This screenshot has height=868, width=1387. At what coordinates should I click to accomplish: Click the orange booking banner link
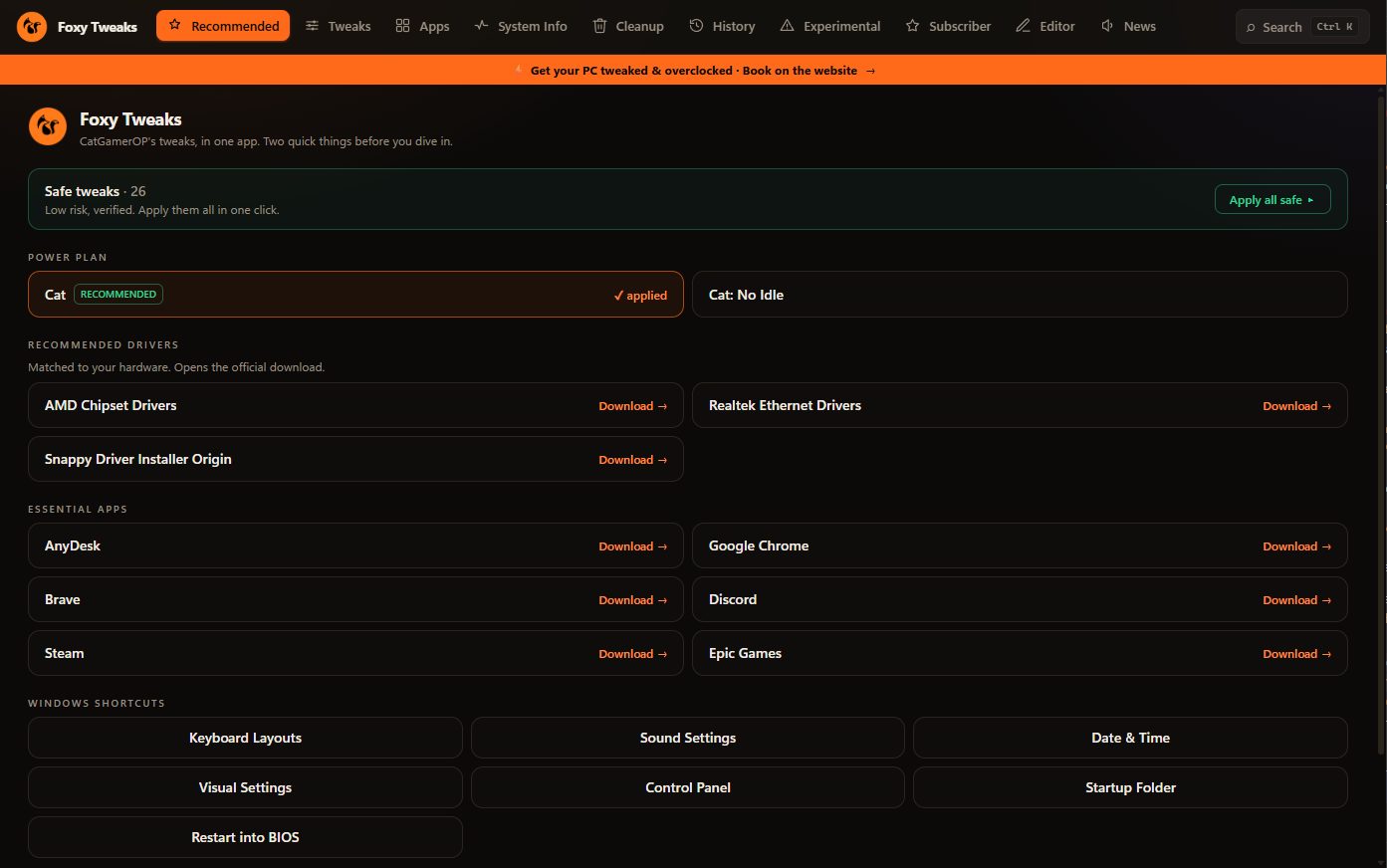click(693, 71)
